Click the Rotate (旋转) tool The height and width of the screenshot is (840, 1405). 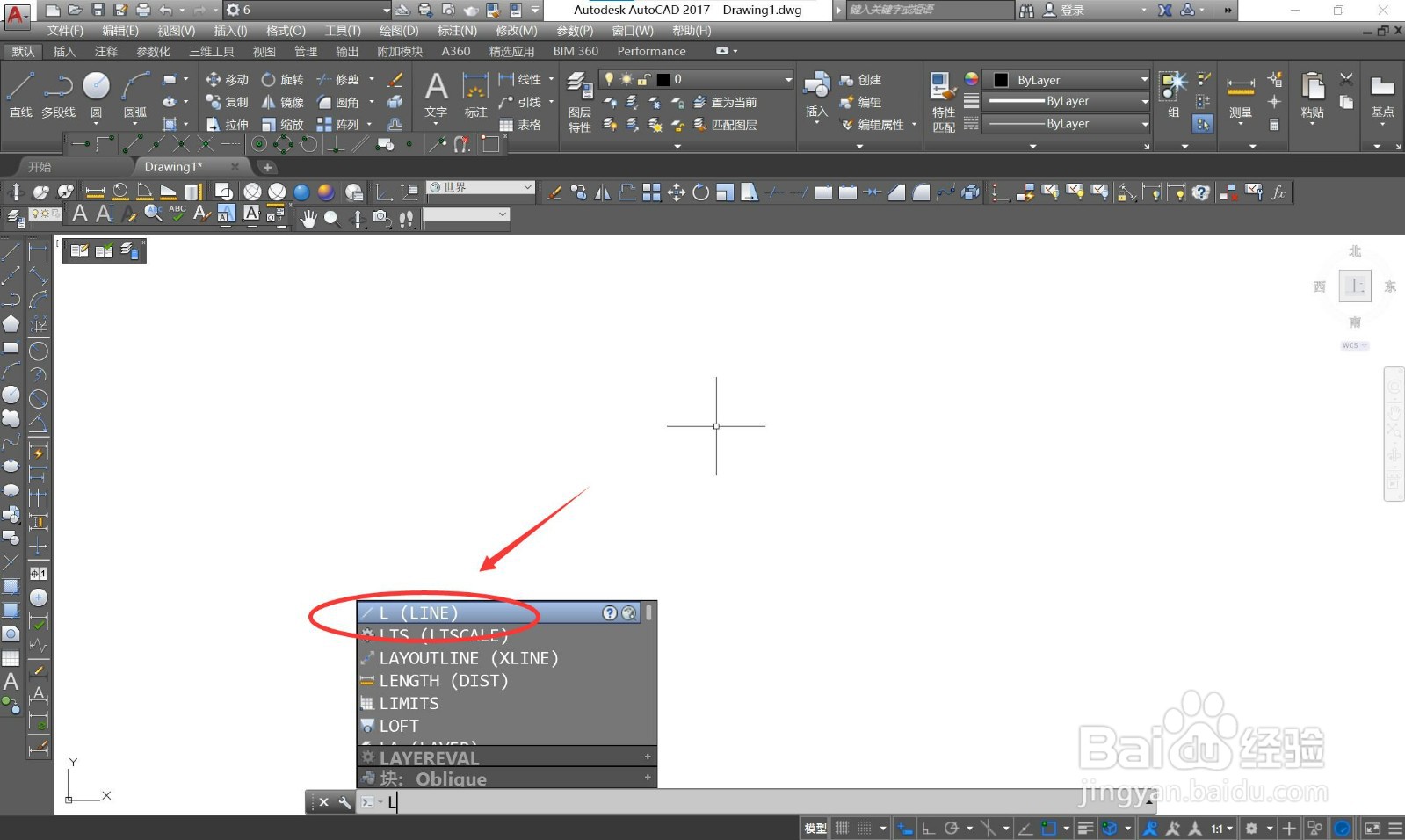(282, 79)
